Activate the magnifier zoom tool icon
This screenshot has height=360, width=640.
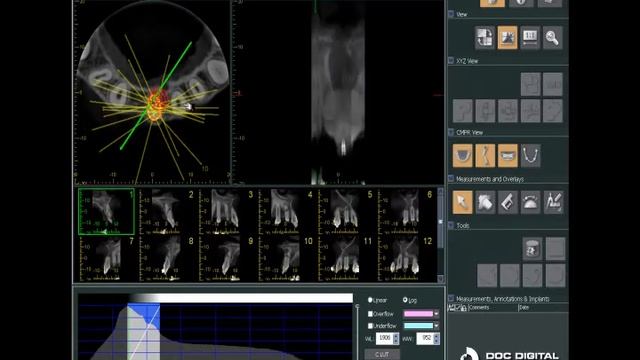(x=552, y=38)
